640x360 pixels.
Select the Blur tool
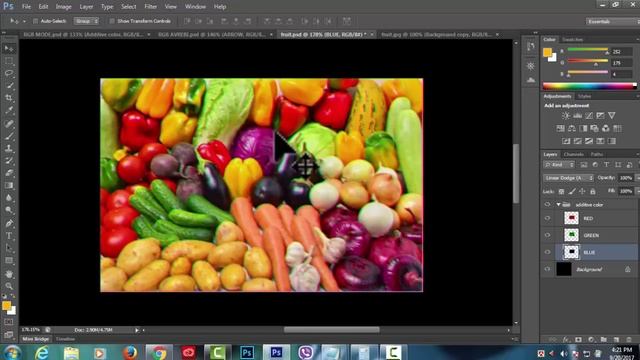(x=9, y=198)
